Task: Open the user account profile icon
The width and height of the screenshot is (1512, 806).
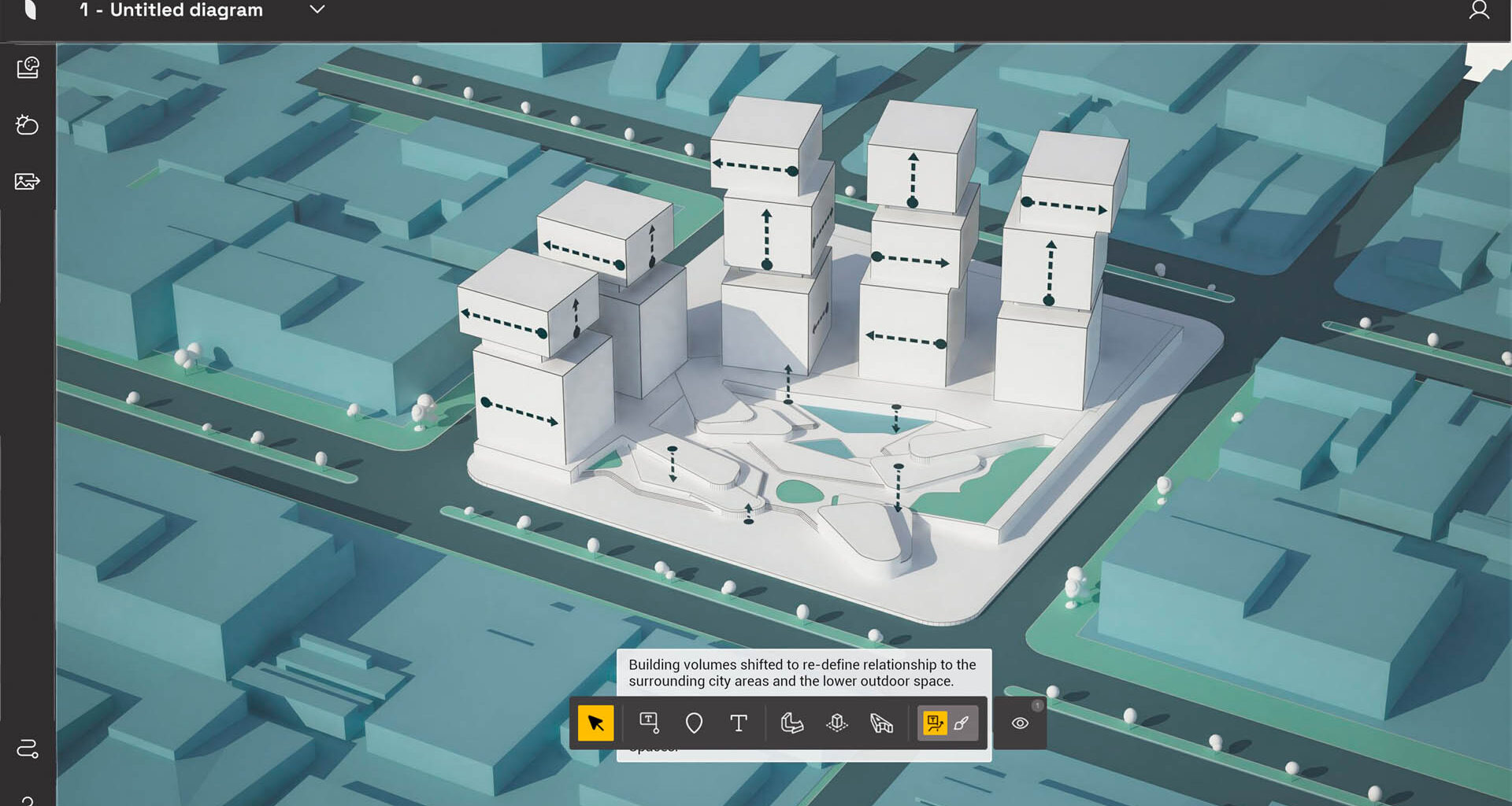Action: (x=1479, y=9)
